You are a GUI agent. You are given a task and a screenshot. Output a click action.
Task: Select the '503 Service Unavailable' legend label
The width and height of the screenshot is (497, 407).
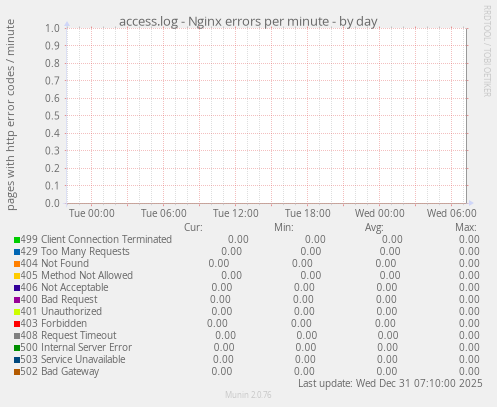[73, 359]
